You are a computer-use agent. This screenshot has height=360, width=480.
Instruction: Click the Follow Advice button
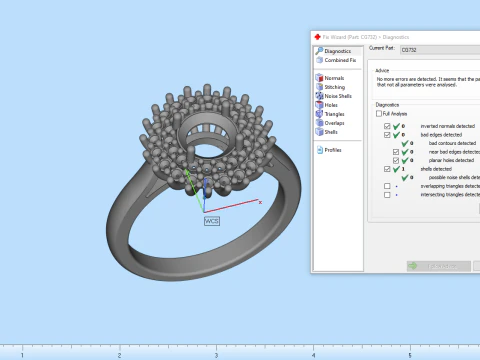click(439, 266)
